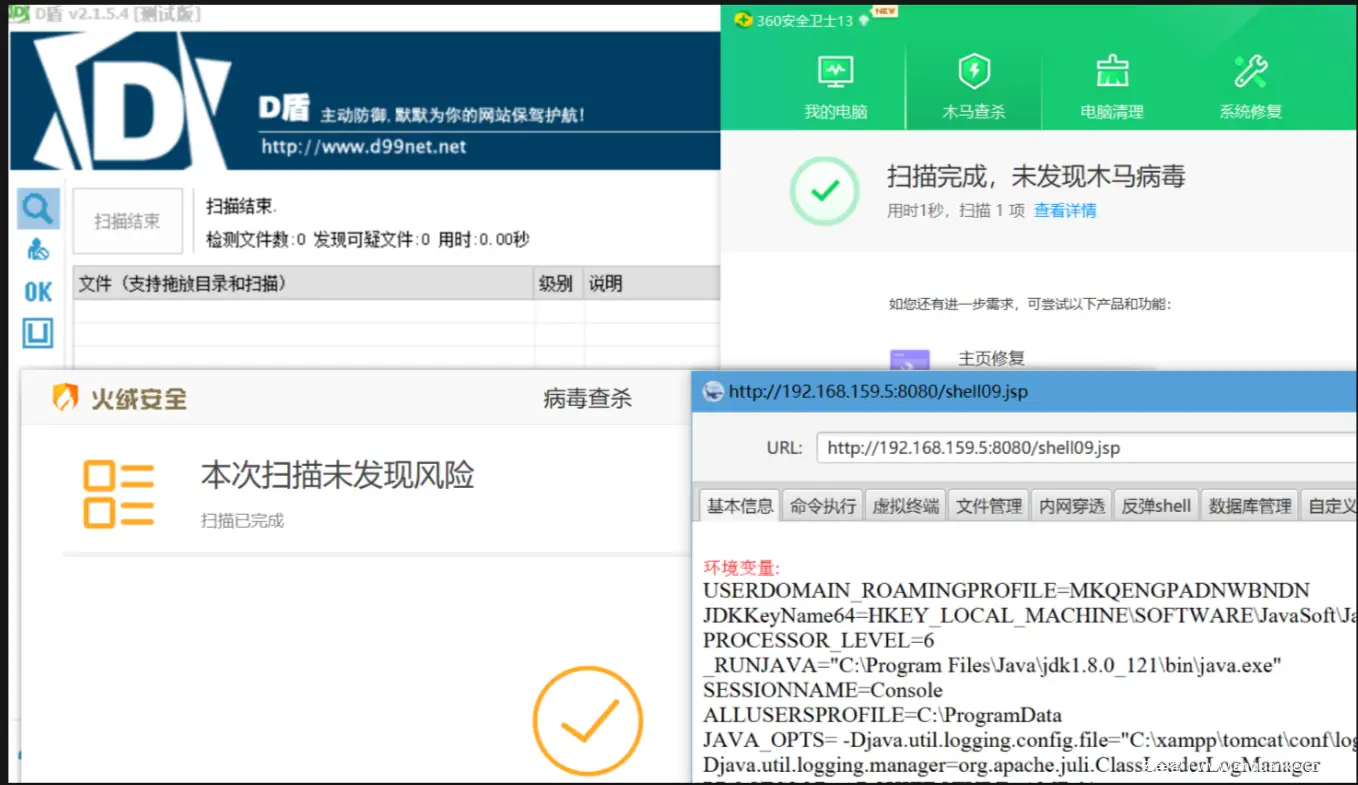1358x785 pixels.
Task: Switch to the 内网穿透 tab
Action: [x=1072, y=506]
